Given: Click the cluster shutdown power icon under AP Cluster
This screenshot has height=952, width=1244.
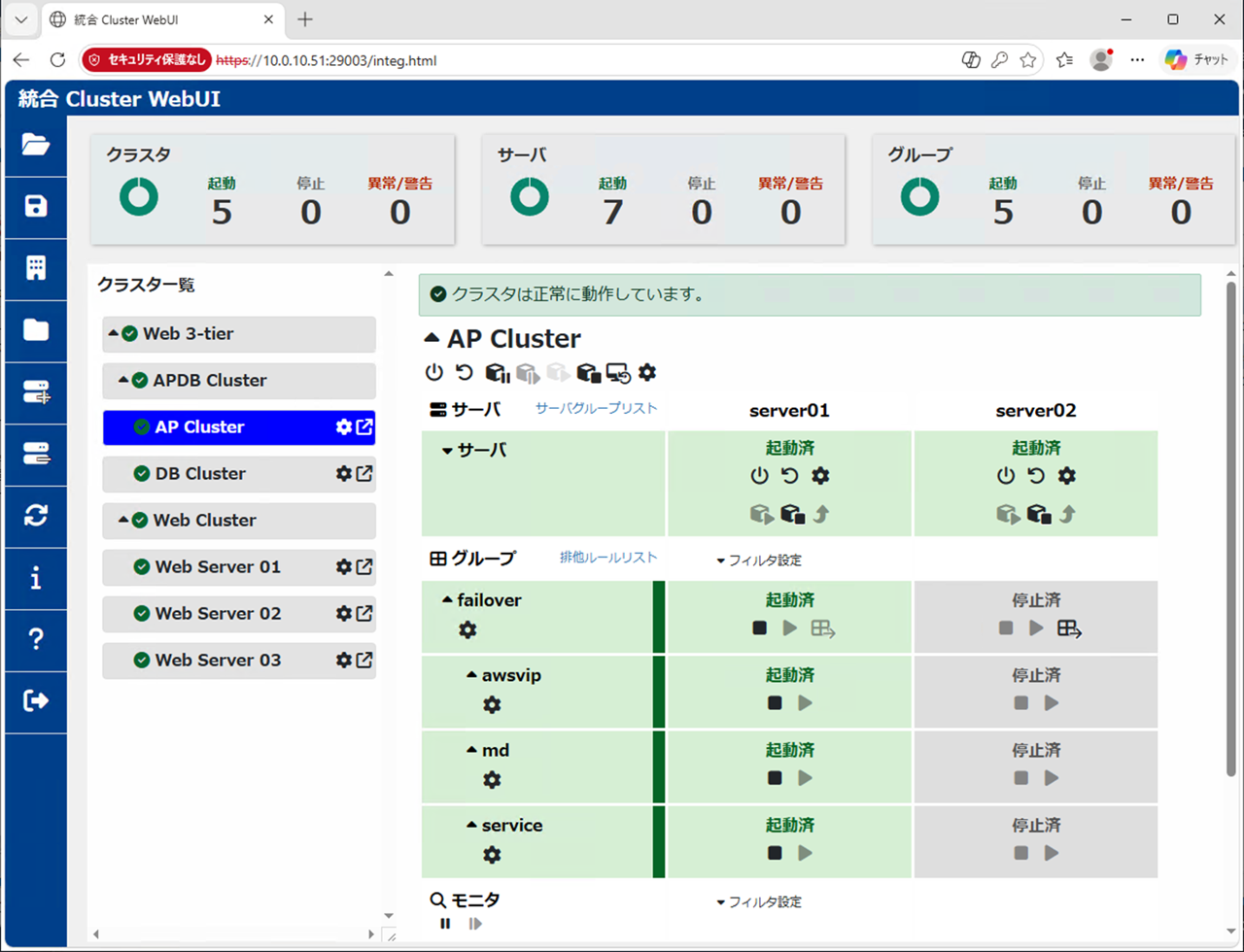Looking at the screenshot, I should pos(434,372).
